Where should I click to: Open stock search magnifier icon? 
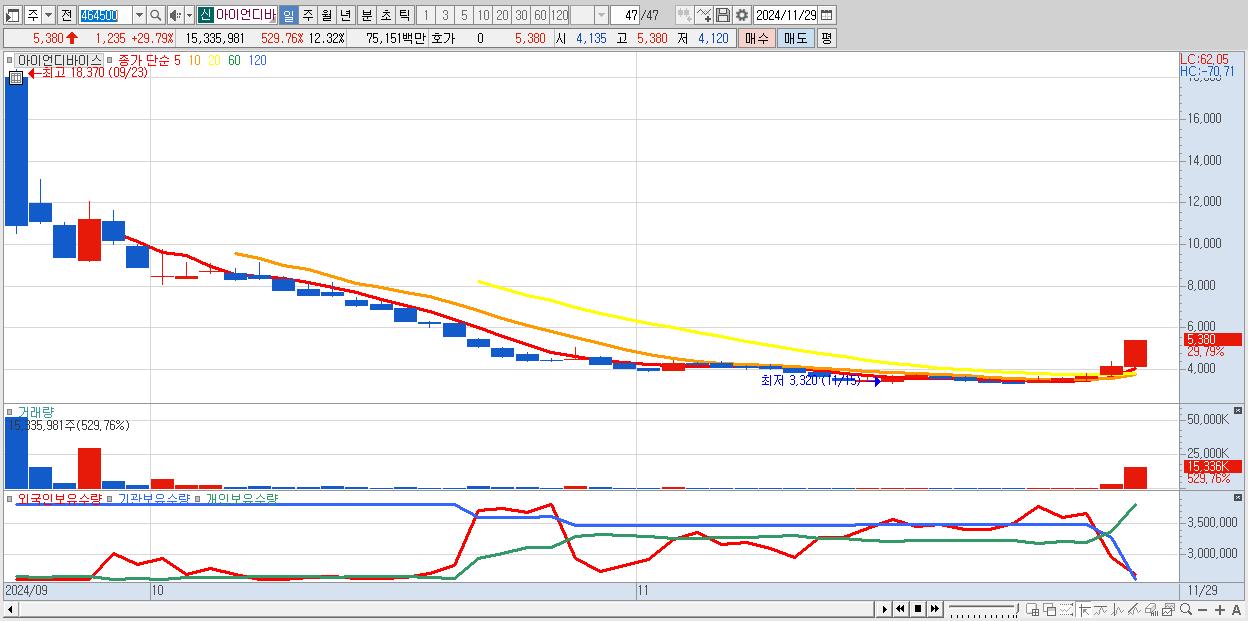pos(156,15)
